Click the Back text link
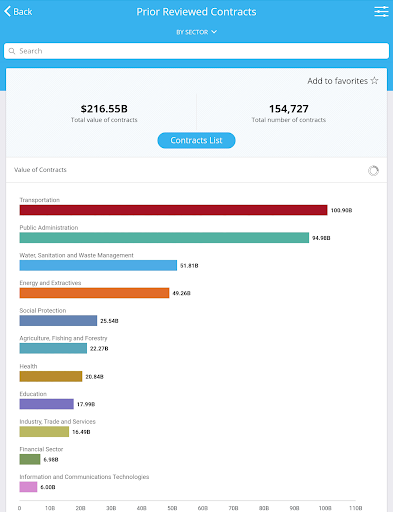 [23, 12]
